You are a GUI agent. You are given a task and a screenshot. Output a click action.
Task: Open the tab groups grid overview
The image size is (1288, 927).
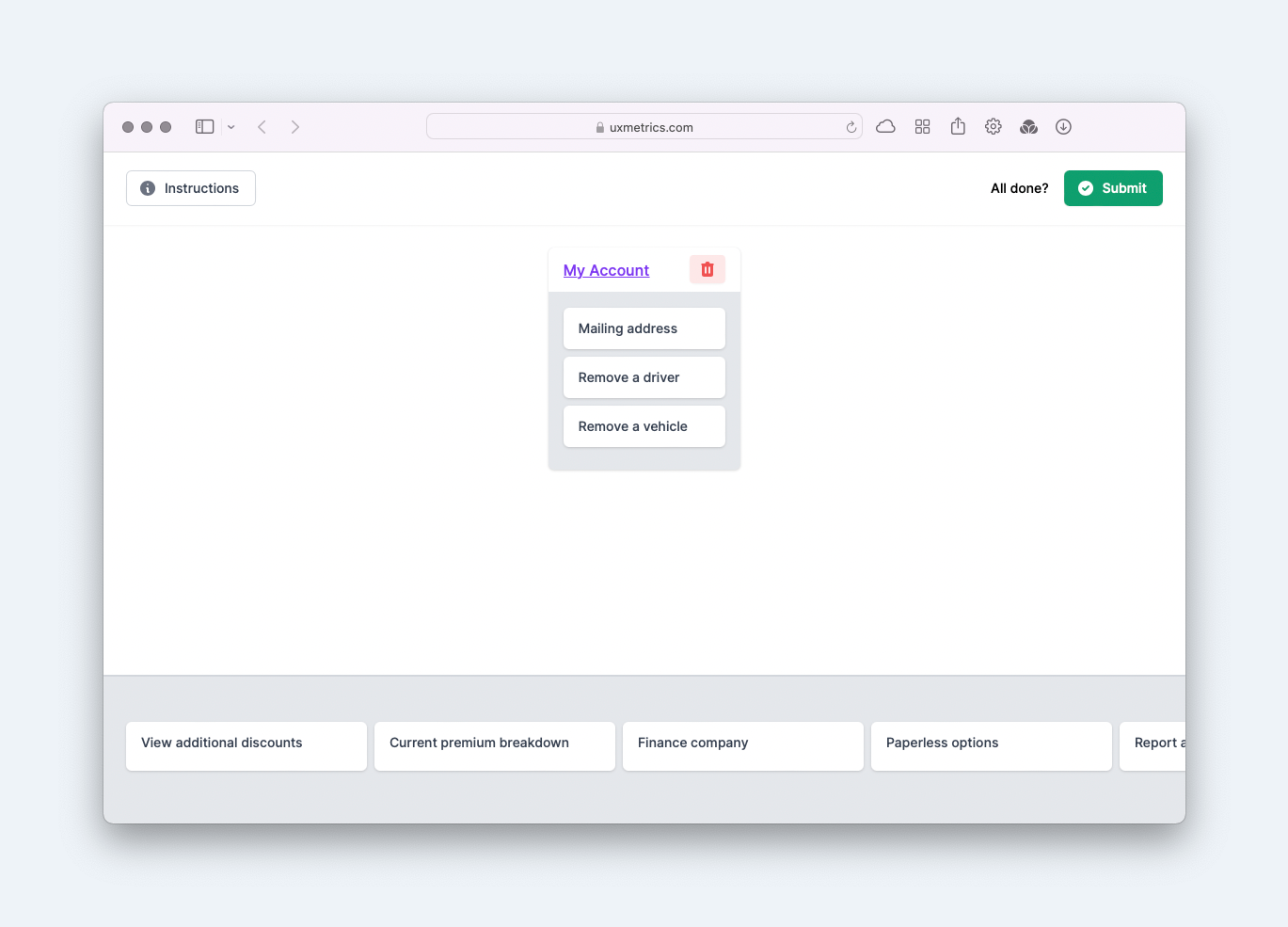pos(922,126)
